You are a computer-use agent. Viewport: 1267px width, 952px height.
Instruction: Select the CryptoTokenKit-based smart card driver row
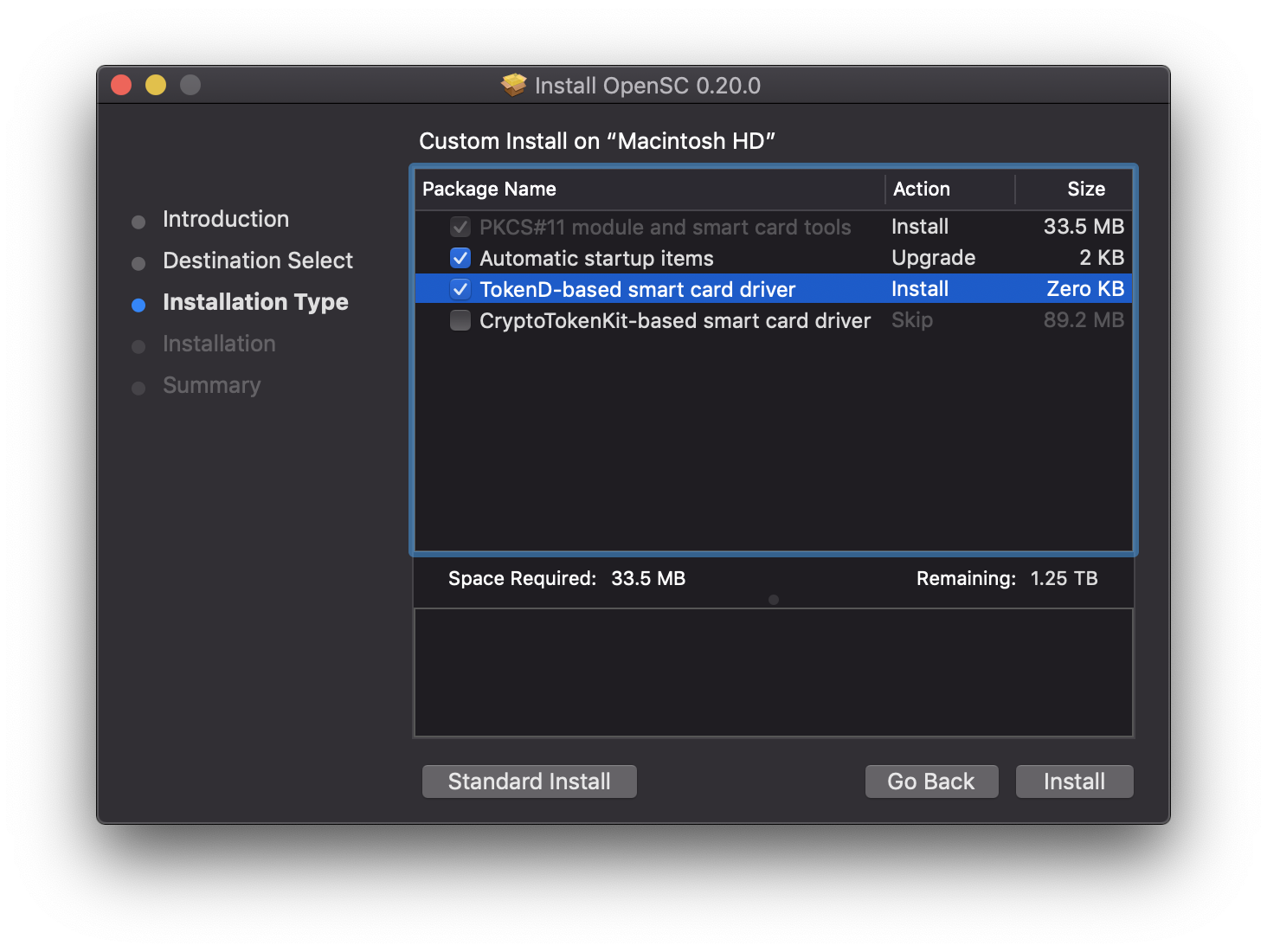[675, 320]
